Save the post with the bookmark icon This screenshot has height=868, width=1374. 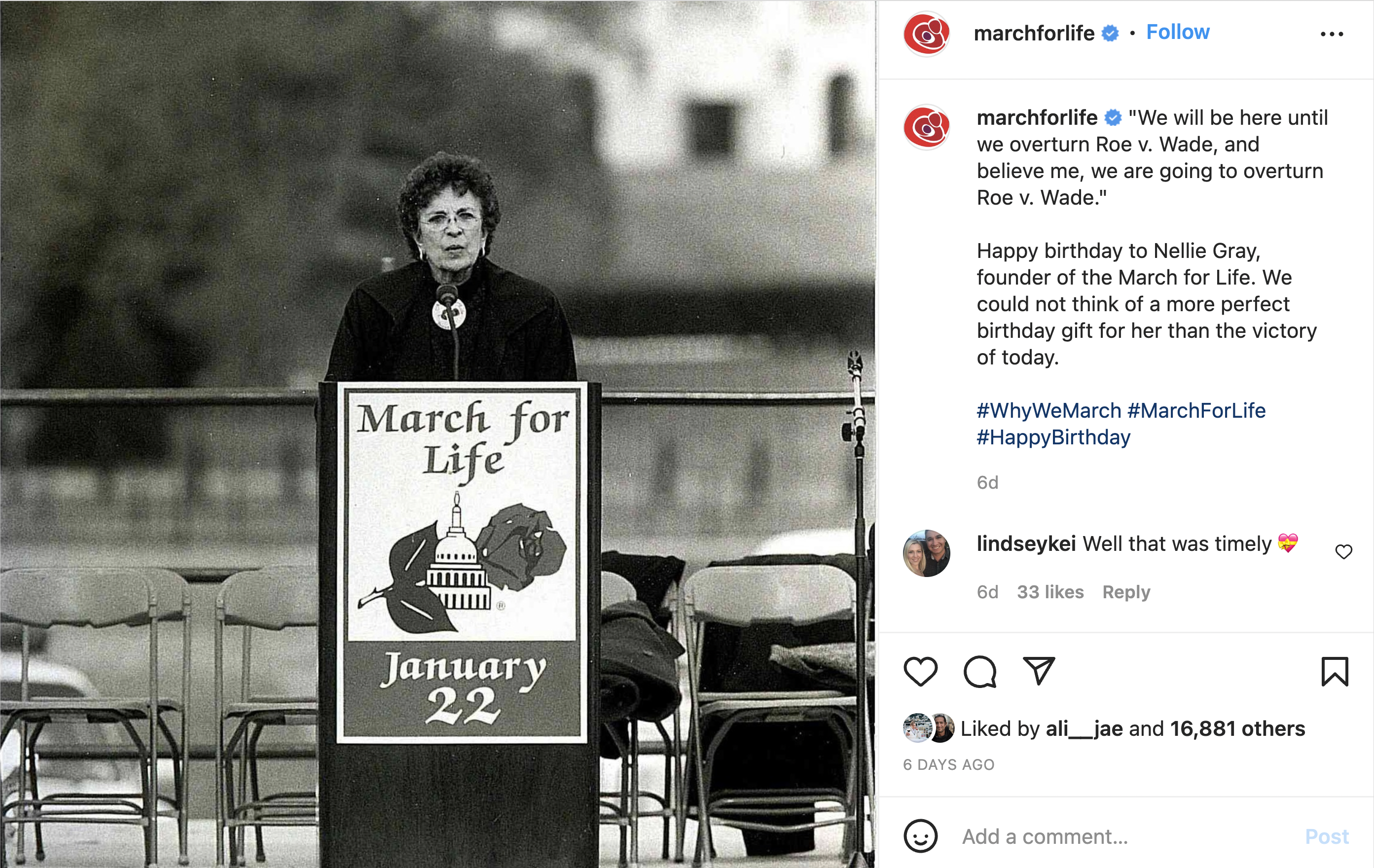[1334, 671]
